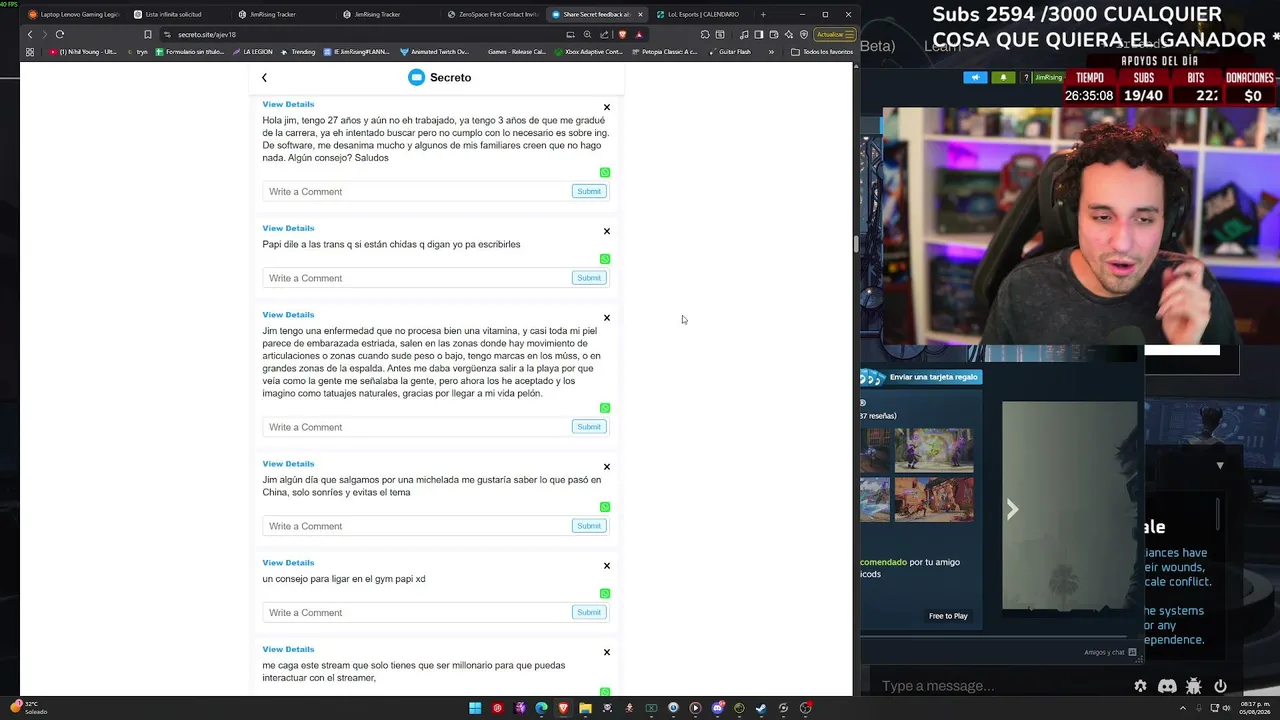The height and width of the screenshot is (720, 1280).
Task: Open the Windows Start menu
Action: click(x=475, y=708)
